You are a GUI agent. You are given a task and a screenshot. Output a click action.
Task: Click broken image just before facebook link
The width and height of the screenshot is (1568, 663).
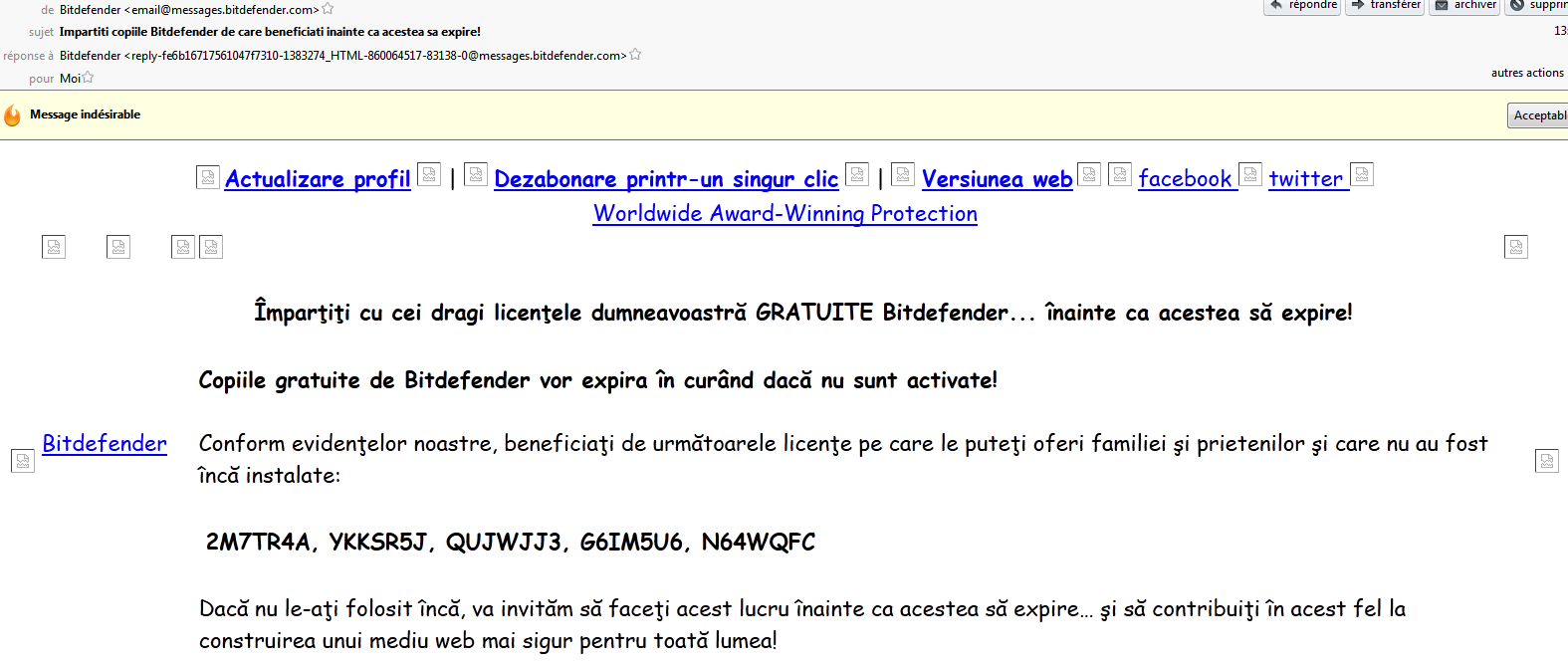tap(1120, 174)
